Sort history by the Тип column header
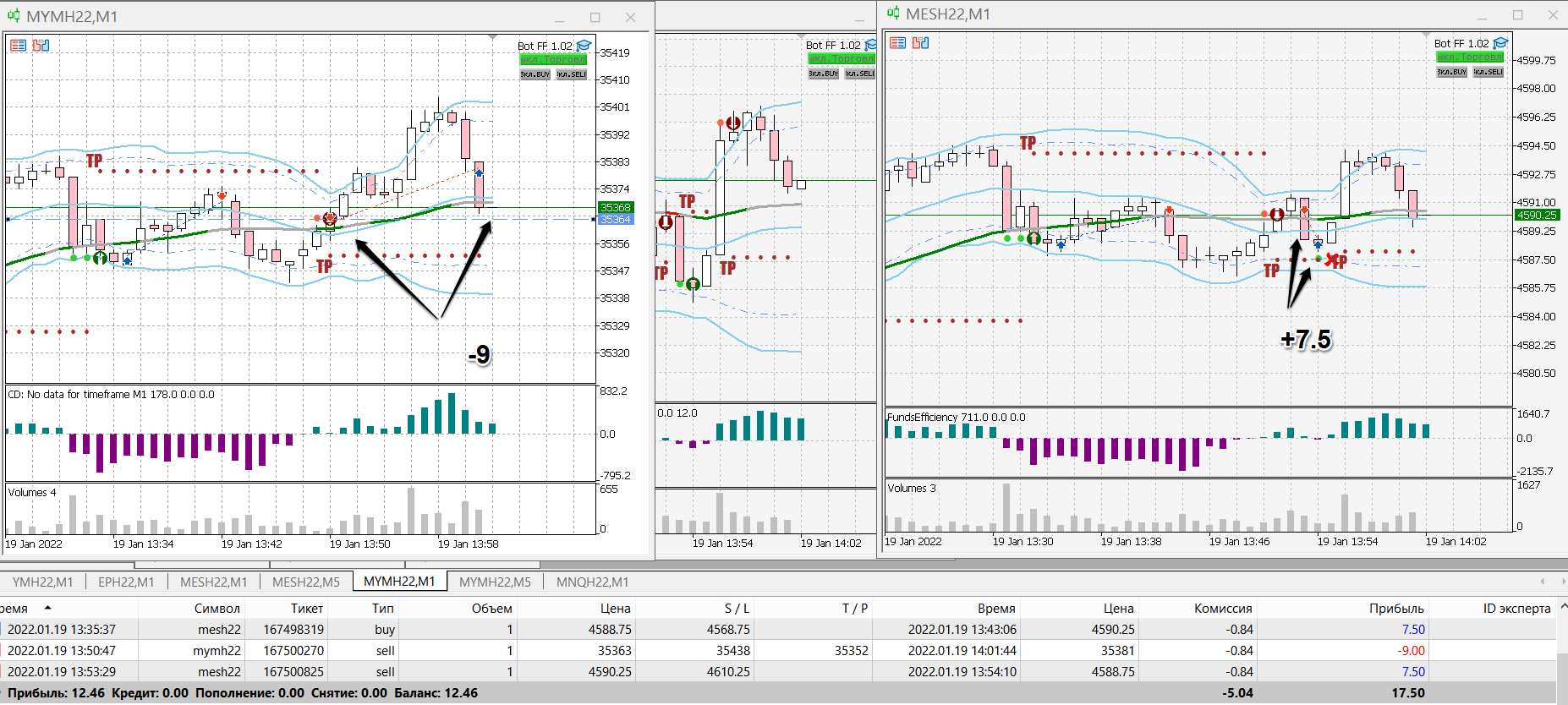The height and width of the screenshot is (705, 1568). point(383,608)
